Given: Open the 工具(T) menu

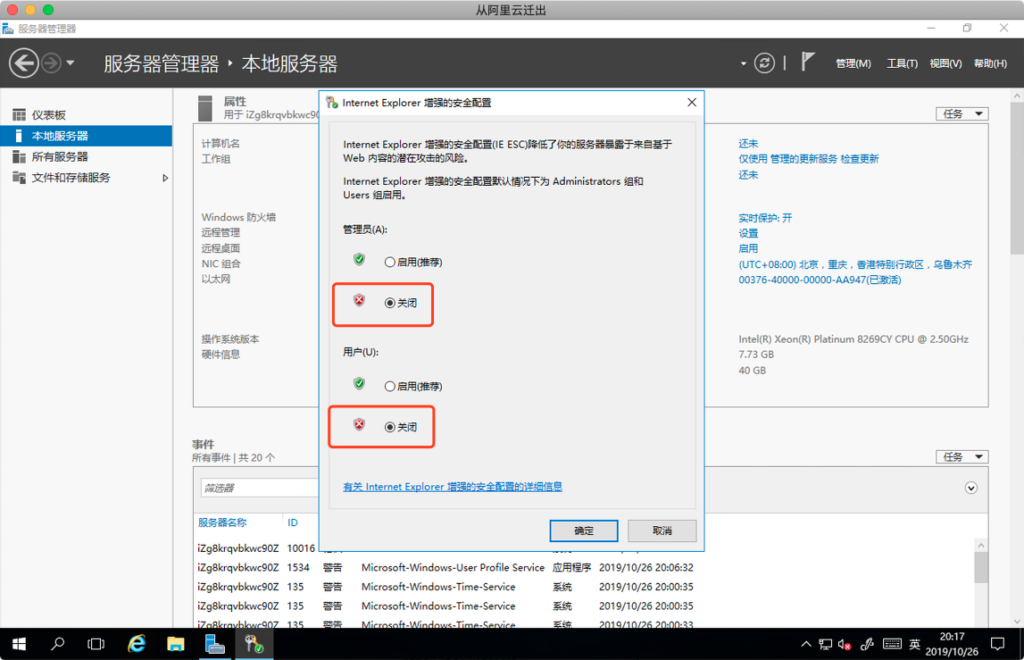Looking at the screenshot, I should (x=902, y=64).
